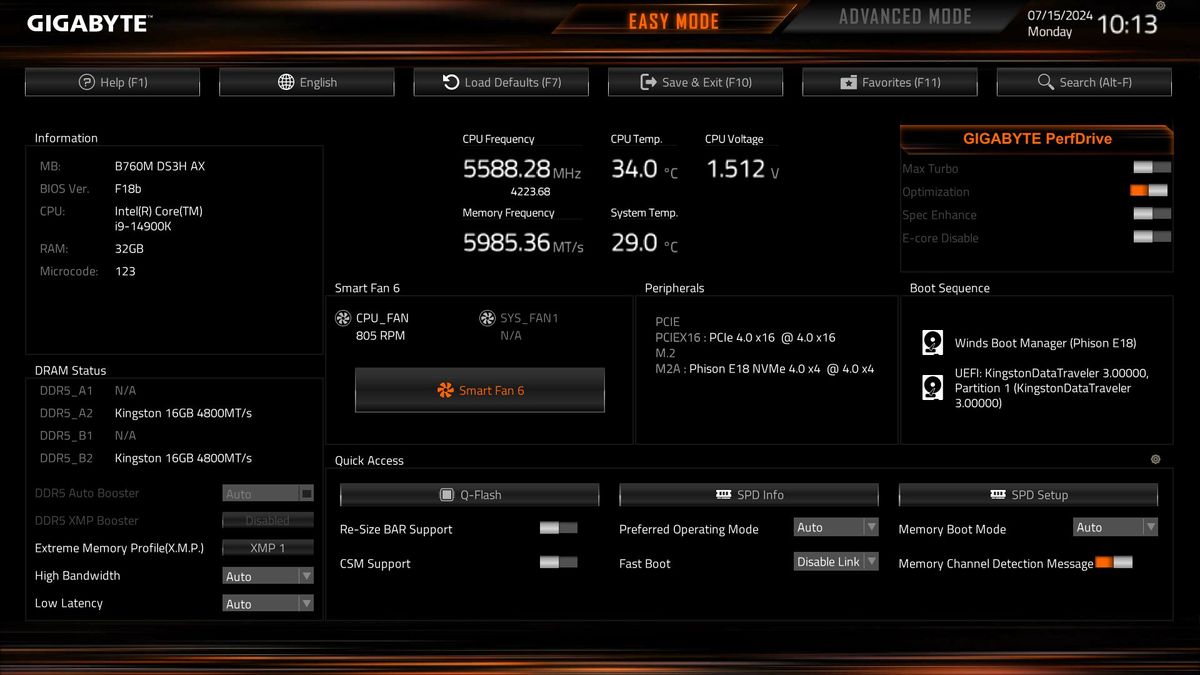Screen dimensions: 1200x675
Task: Change the language via English button
Action: tap(307, 82)
